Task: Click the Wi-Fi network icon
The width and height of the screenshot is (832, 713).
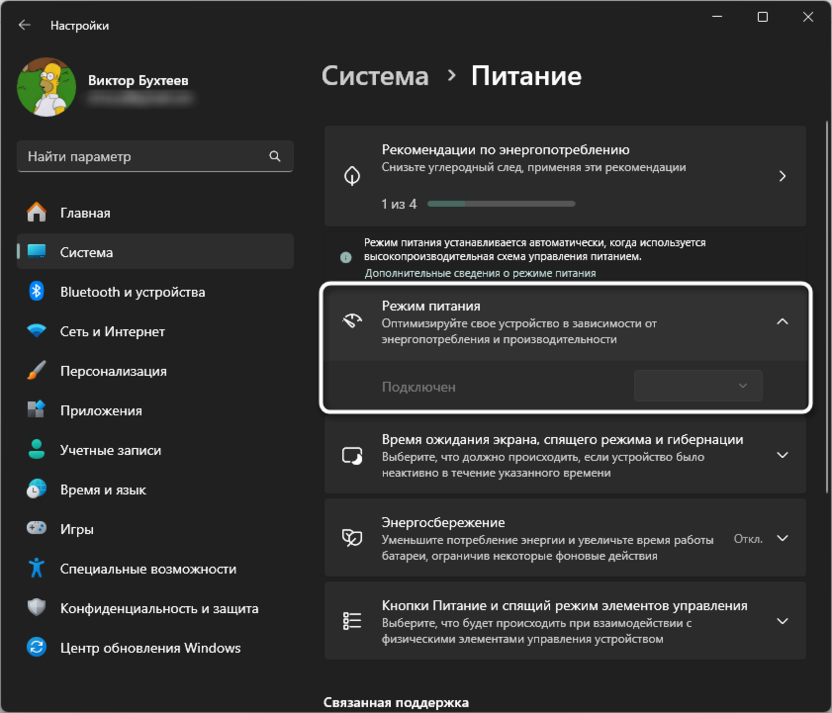Action: [37, 331]
